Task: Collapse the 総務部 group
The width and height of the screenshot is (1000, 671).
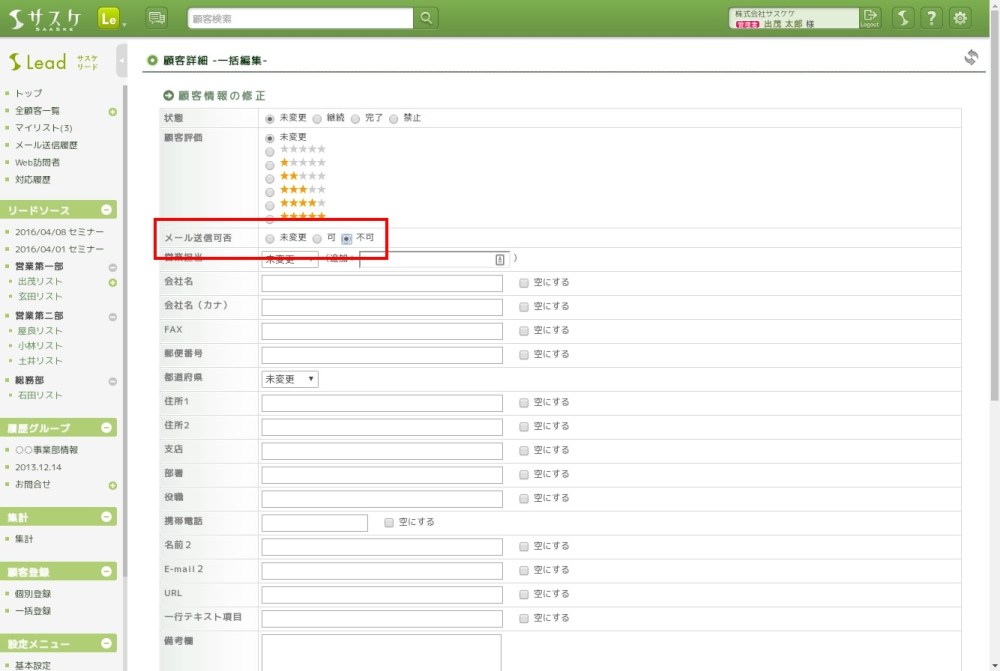Action: tap(113, 381)
